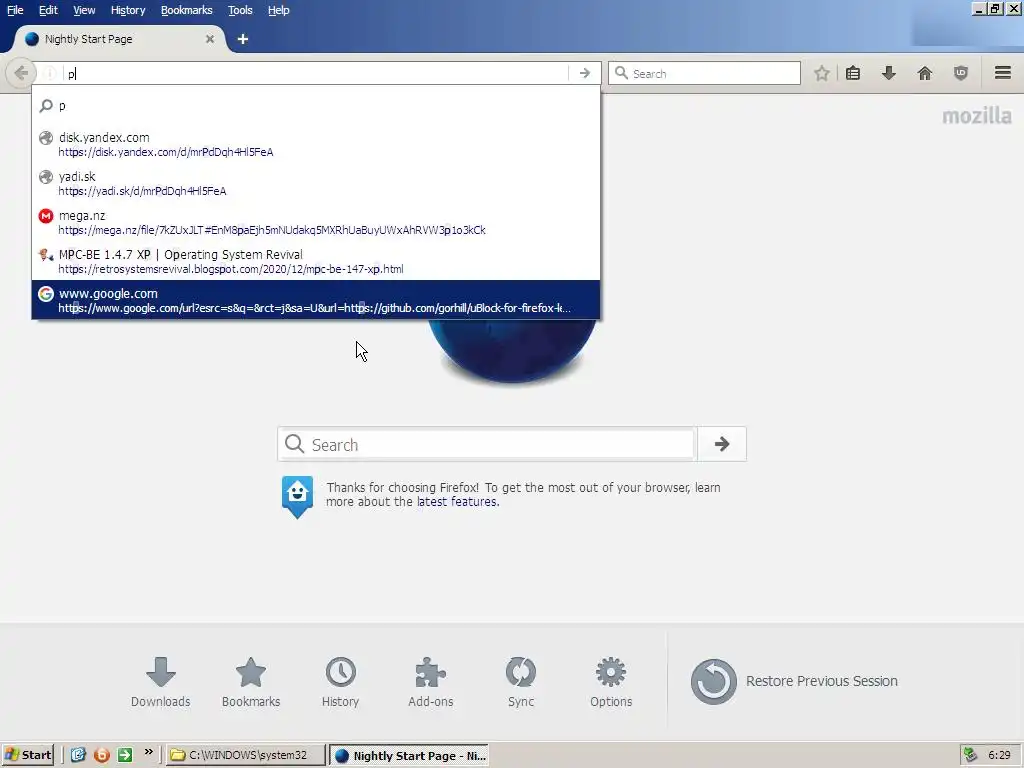This screenshot has width=1024, height=768.
Task: Show your bookmarks list icon
Action: [853, 73]
